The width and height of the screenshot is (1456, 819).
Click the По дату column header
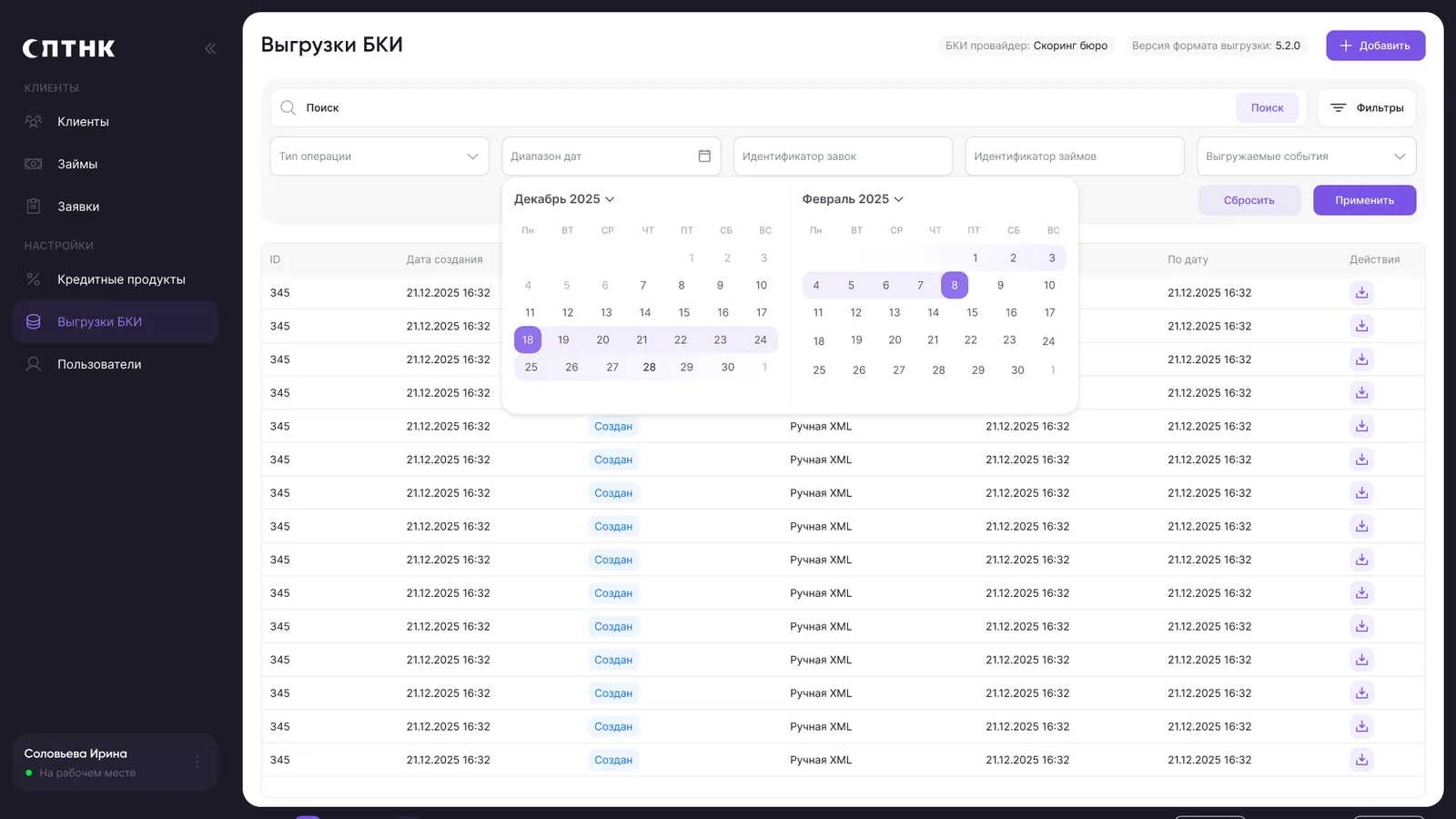(1188, 259)
